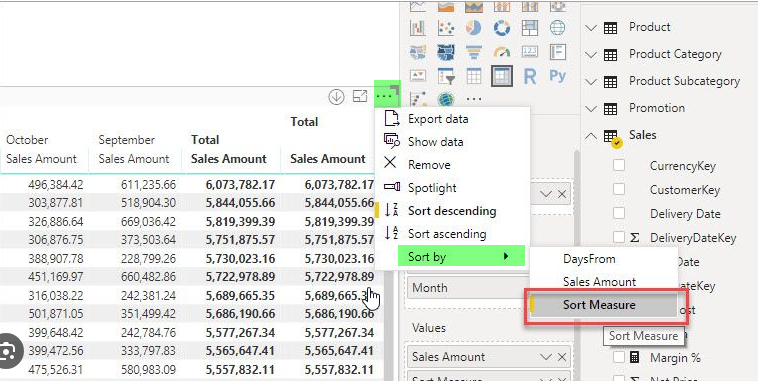Select the Multi-row card visual
758x381 pixels.
557,52
